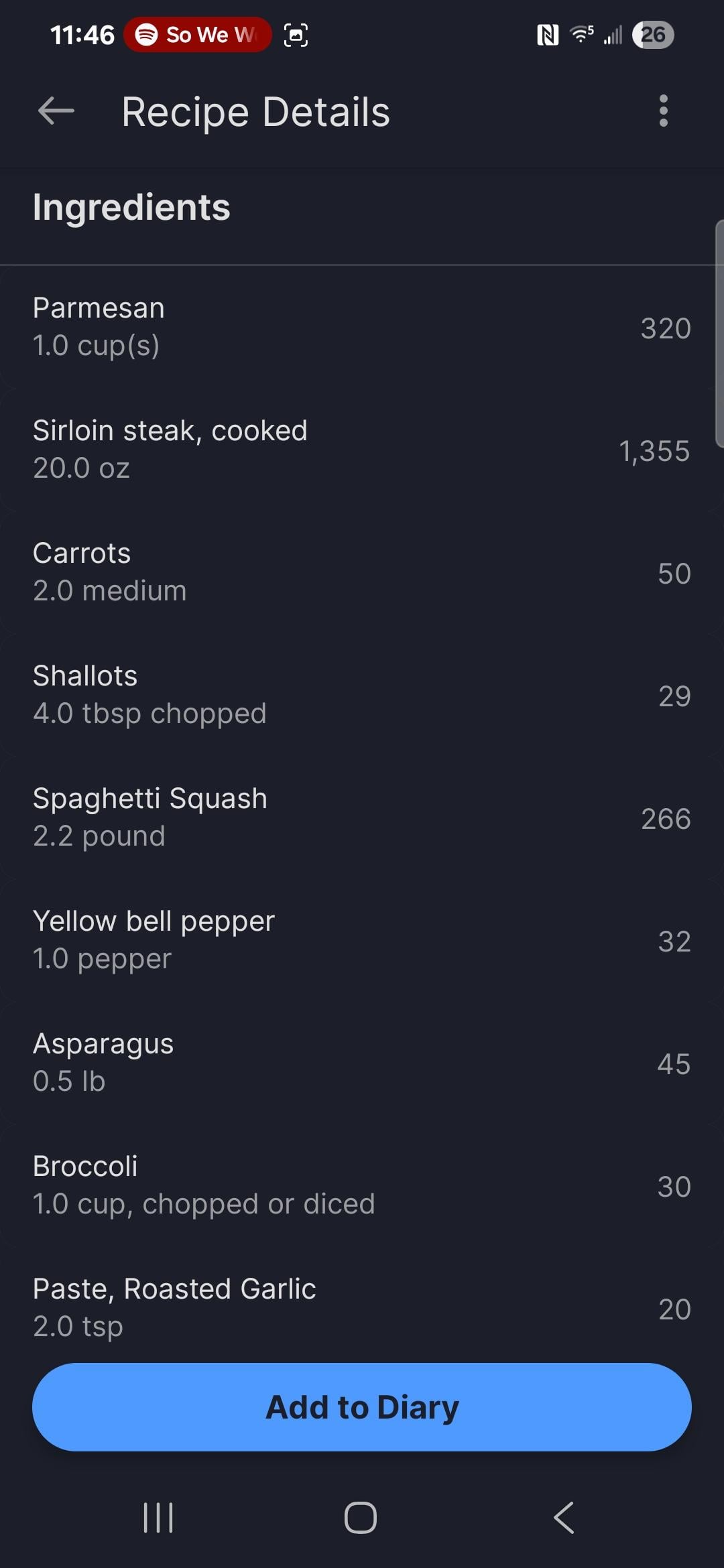Tap the Spotify now-playing pill

tap(198, 35)
